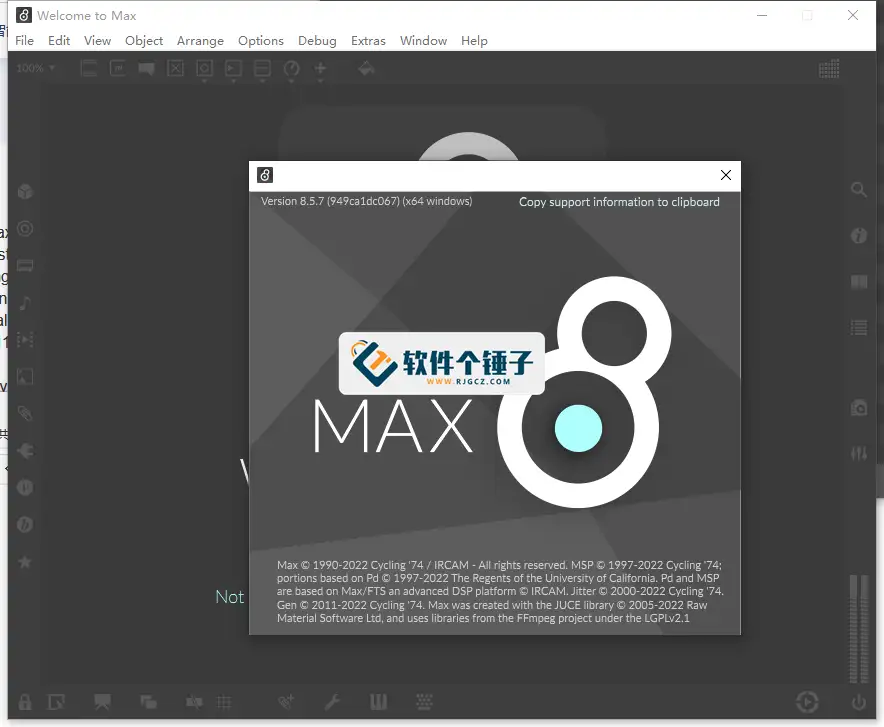Open the cube Objects browser in left sidebar
The image size is (884, 727).
(x=25, y=192)
